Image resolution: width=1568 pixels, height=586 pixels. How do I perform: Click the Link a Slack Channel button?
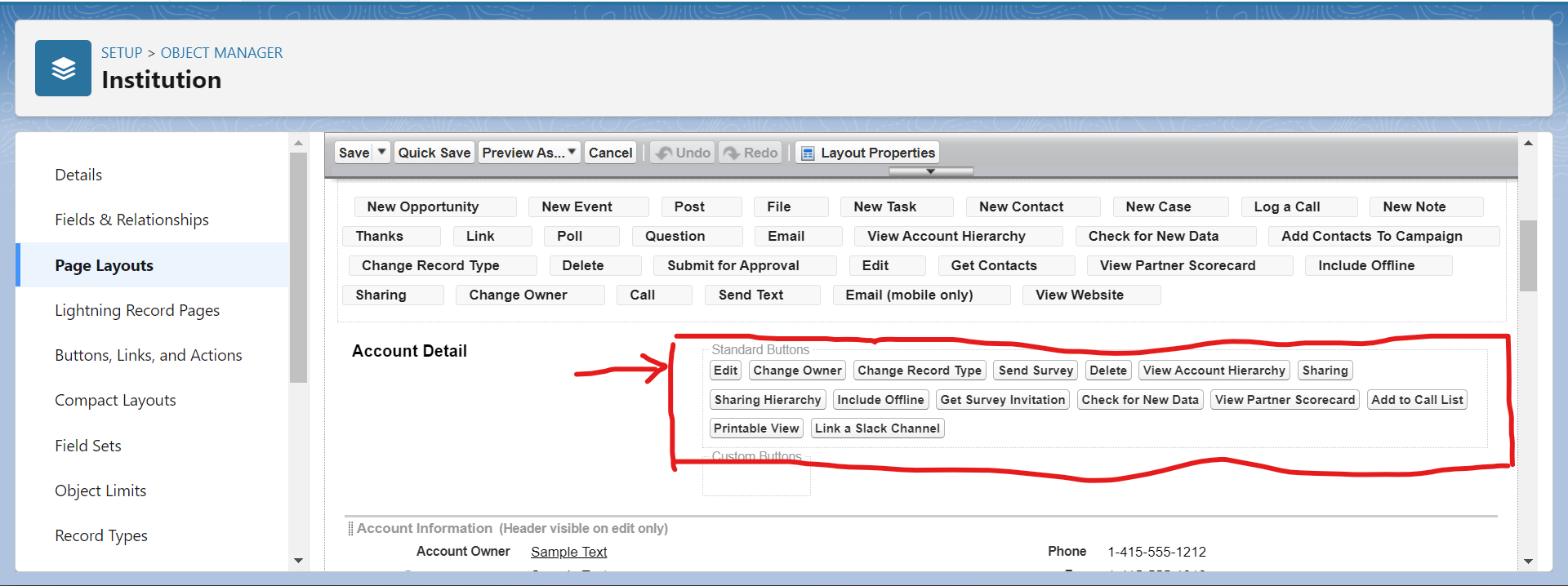[877, 428]
